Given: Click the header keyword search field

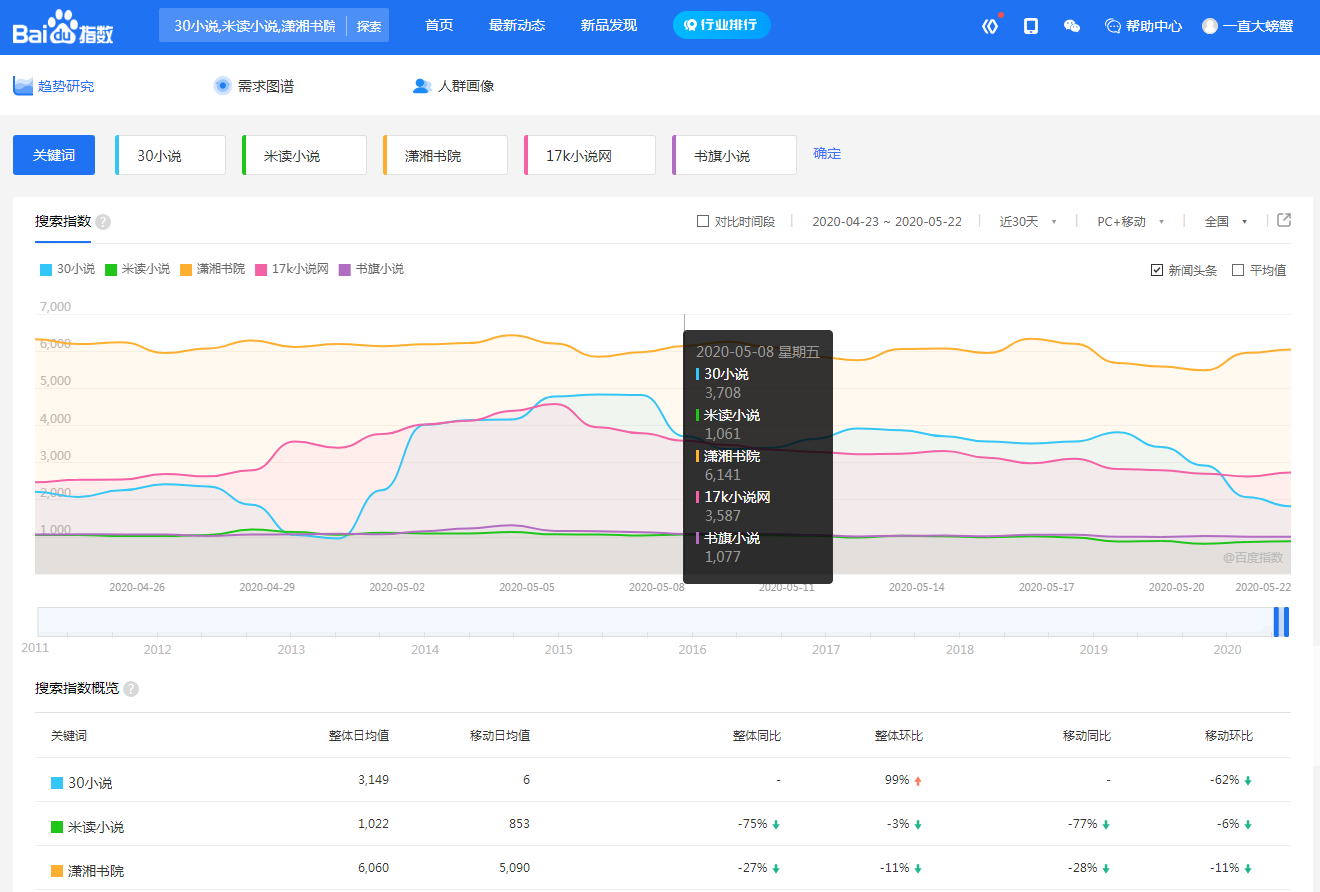Looking at the screenshot, I should [255, 26].
